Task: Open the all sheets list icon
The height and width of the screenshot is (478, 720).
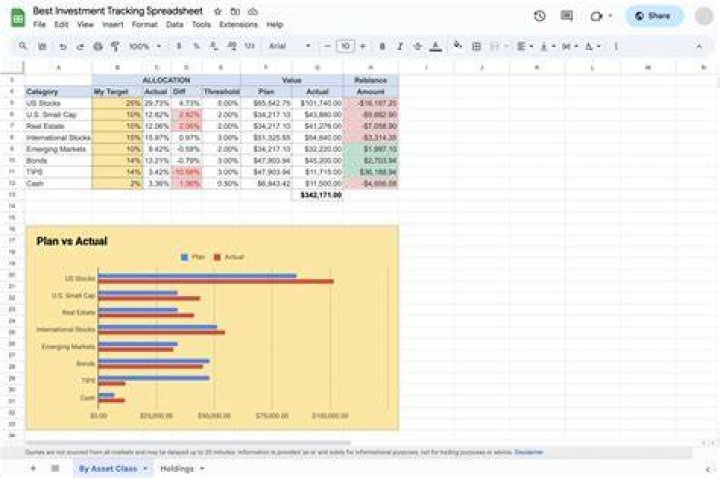Action: (x=55, y=468)
